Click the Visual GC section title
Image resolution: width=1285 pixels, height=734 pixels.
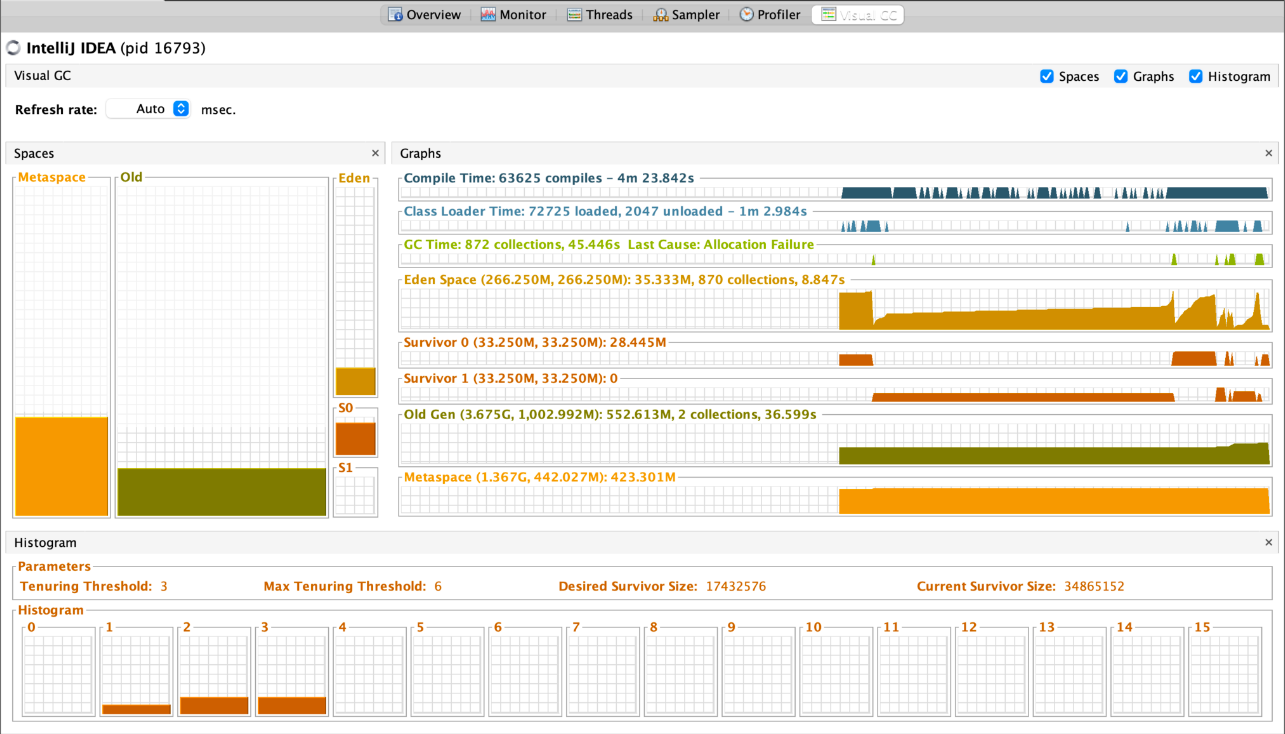(42, 76)
